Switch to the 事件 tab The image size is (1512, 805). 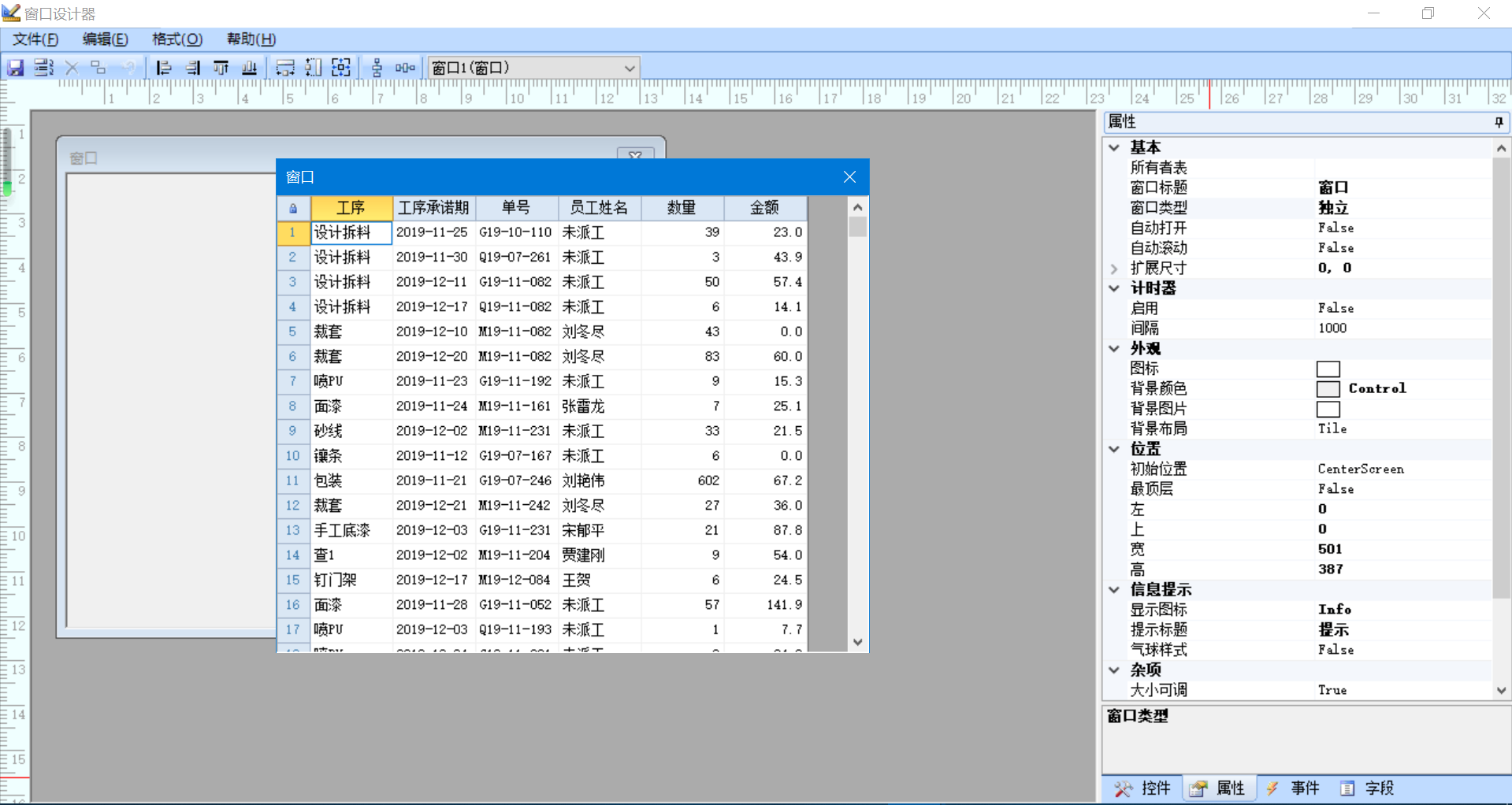pos(1304,788)
